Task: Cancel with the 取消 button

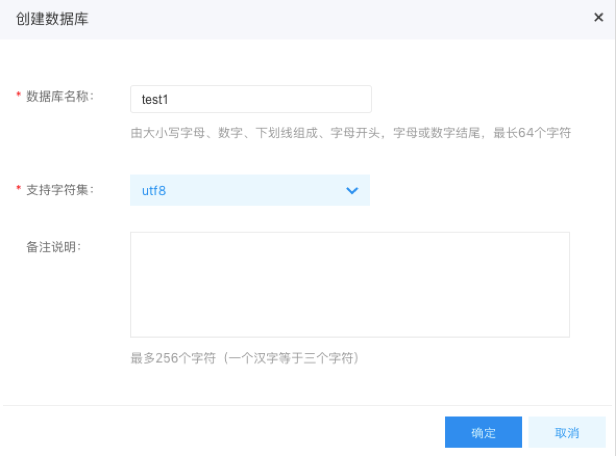Action: (x=566, y=432)
